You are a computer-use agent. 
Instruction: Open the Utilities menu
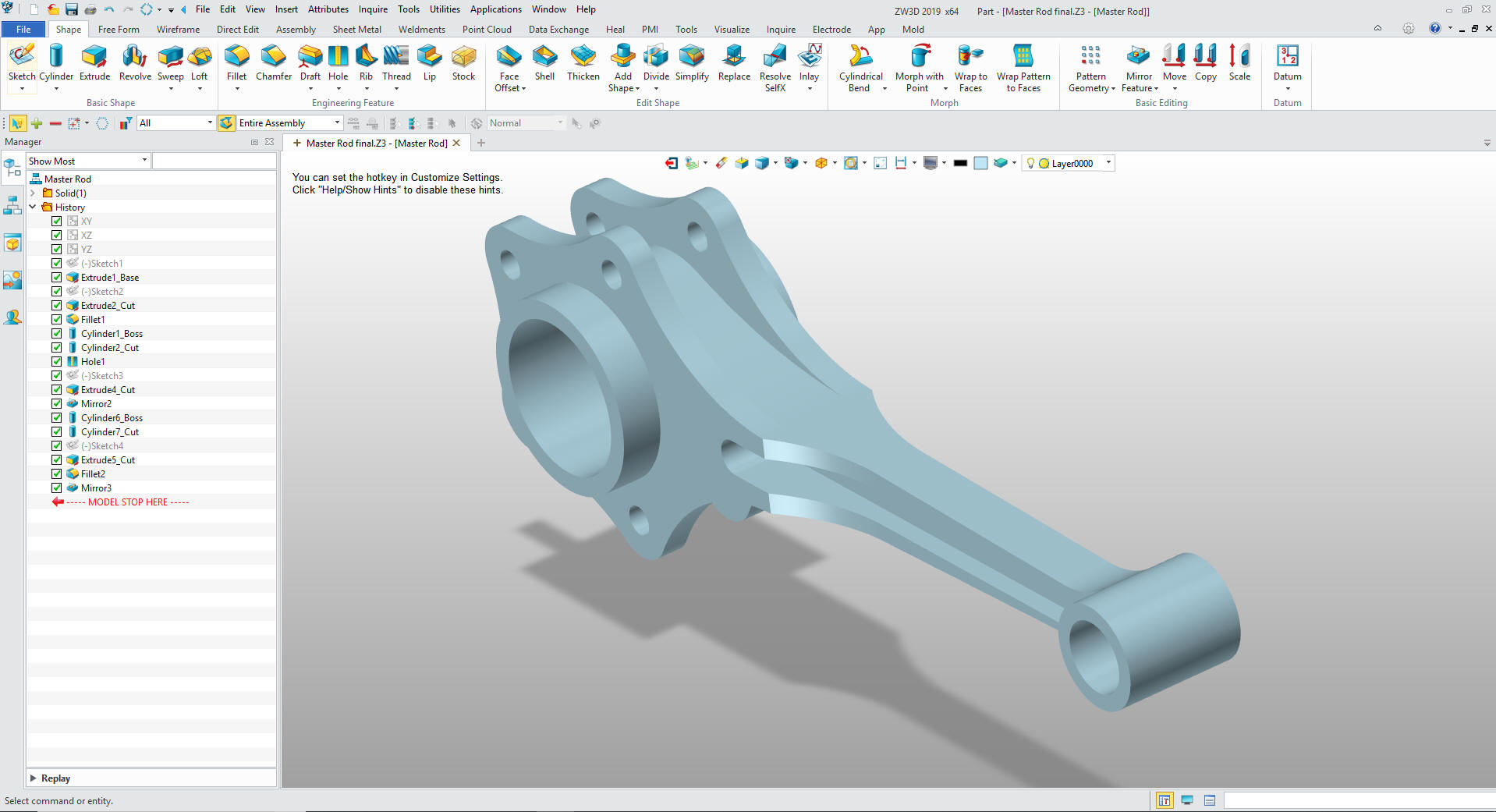(x=445, y=9)
